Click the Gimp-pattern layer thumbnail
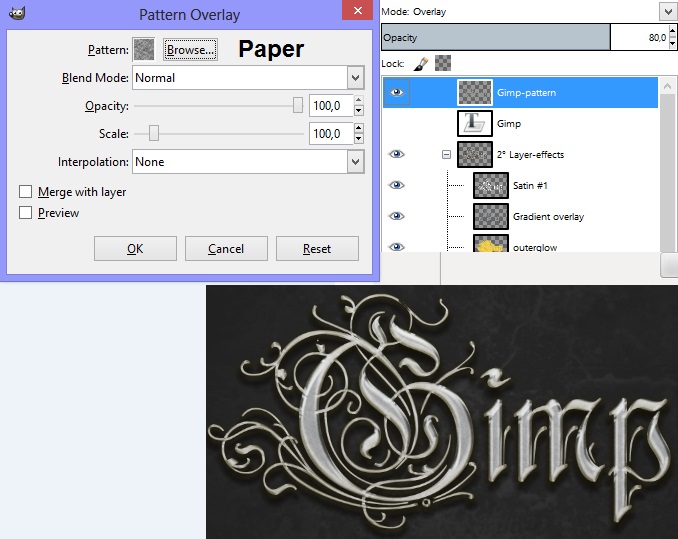This screenshot has width=678, height=539. coord(475,92)
